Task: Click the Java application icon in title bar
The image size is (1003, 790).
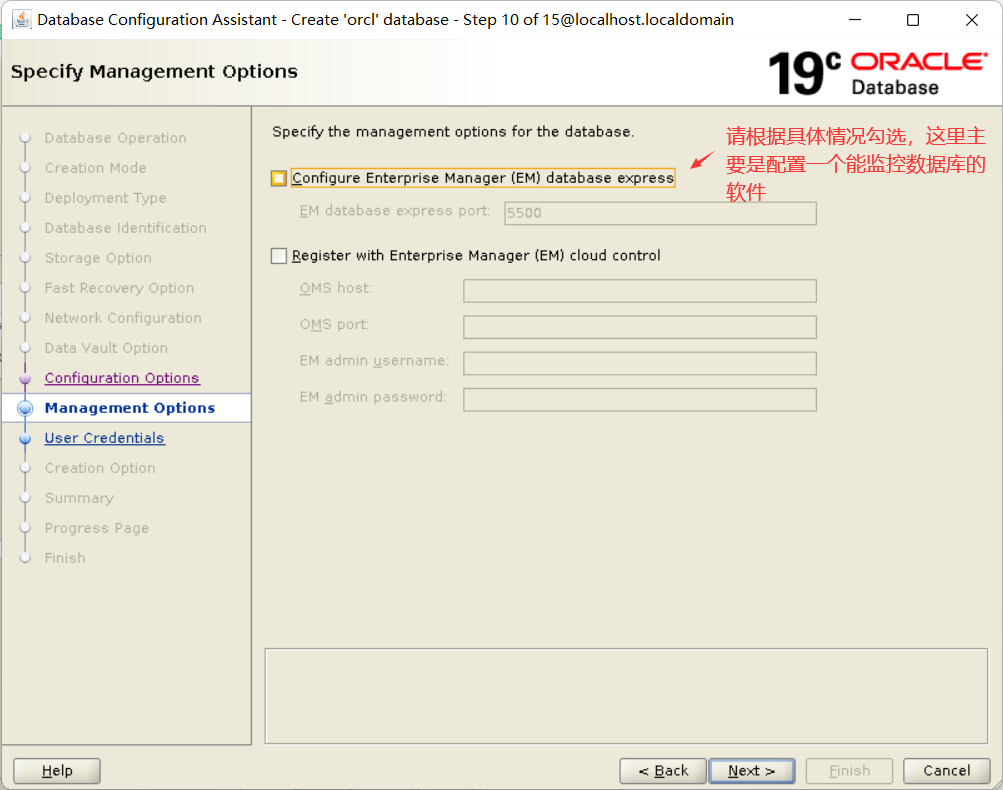Action: click(x=22, y=20)
